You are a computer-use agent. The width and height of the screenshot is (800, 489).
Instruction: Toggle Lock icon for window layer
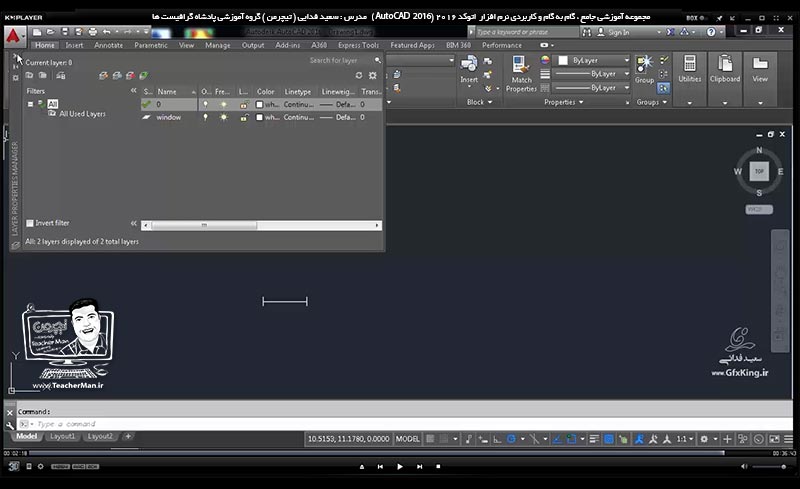pyautogui.click(x=244, y=117)
